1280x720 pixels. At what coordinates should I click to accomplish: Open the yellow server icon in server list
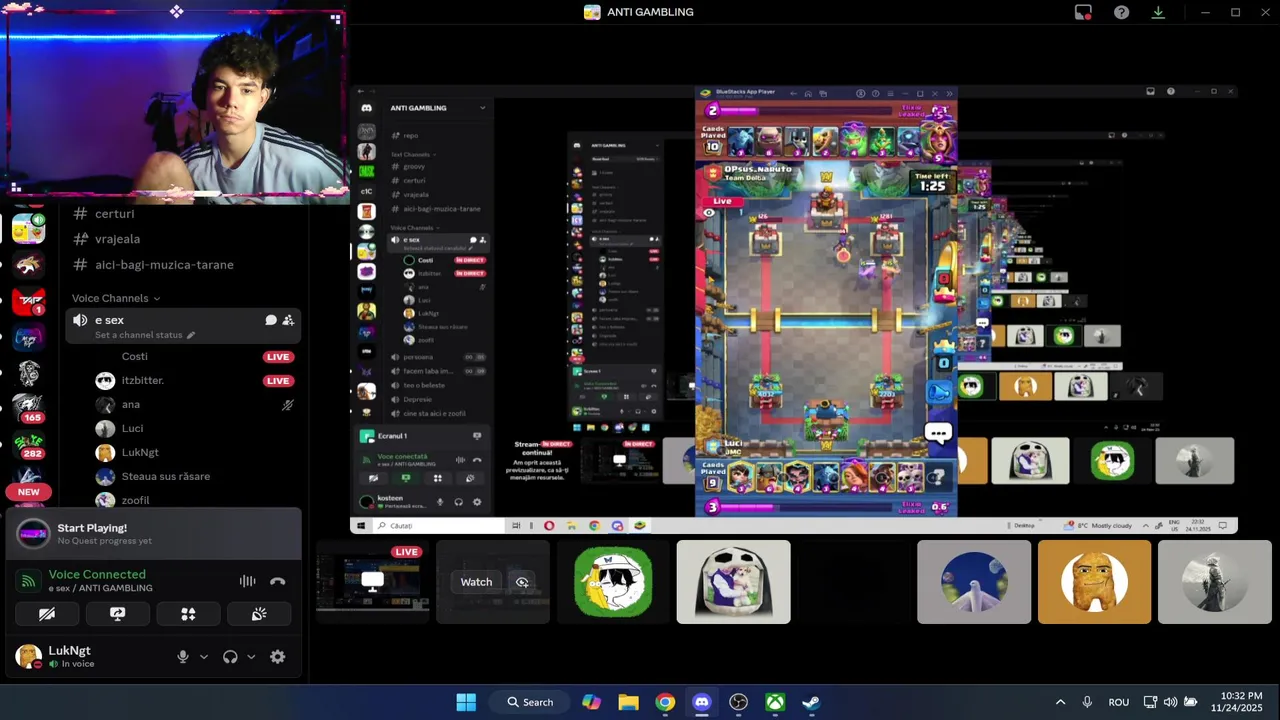[28, 228]
